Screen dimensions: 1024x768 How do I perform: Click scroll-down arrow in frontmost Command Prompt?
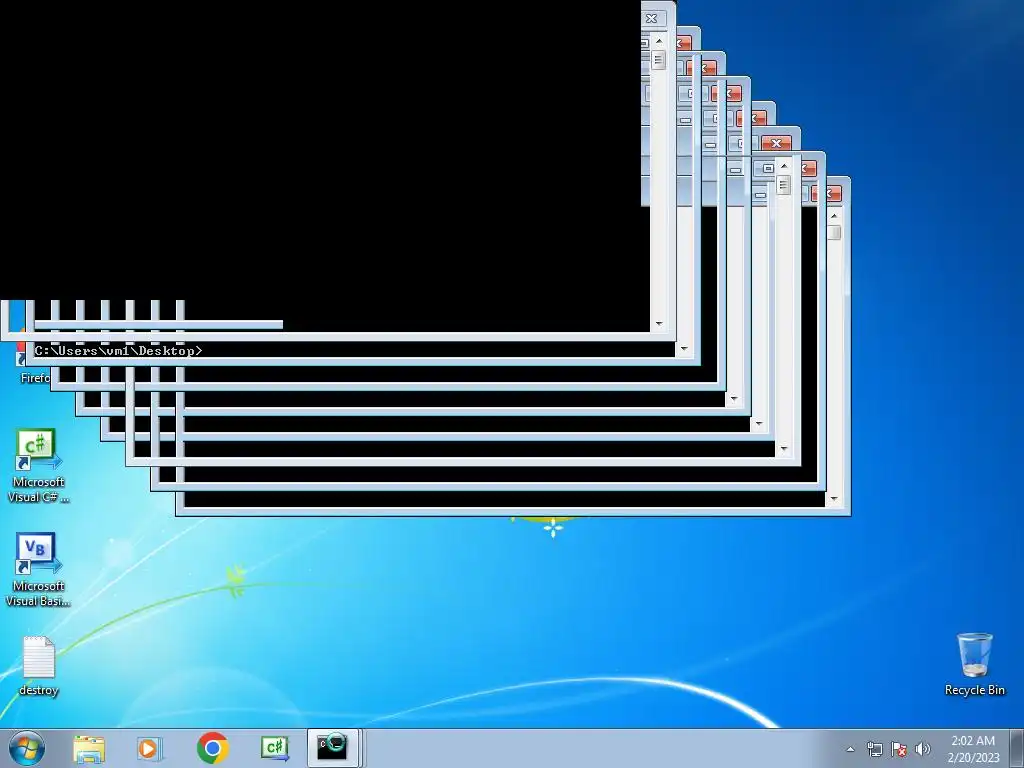pyautogui.click(x=658, y=323)
